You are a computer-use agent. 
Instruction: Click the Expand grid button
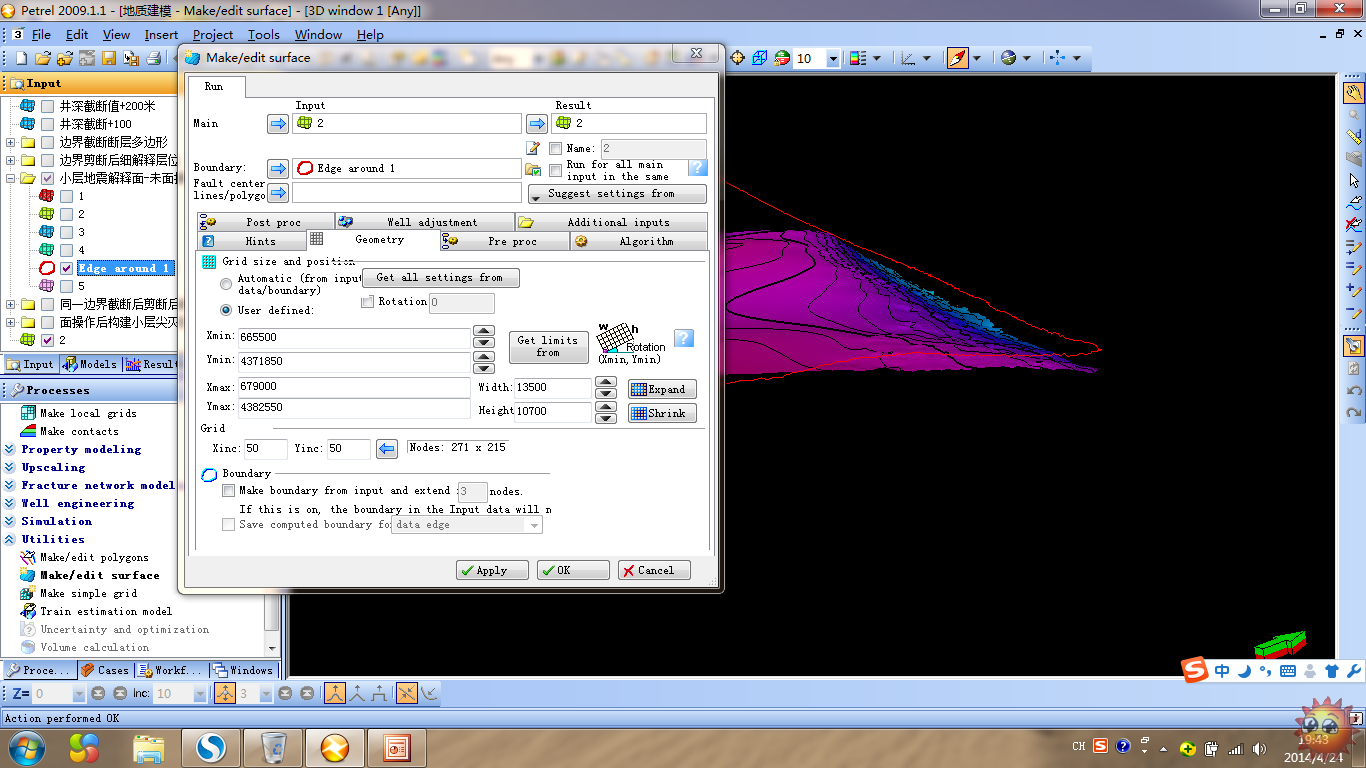(662, 389)
